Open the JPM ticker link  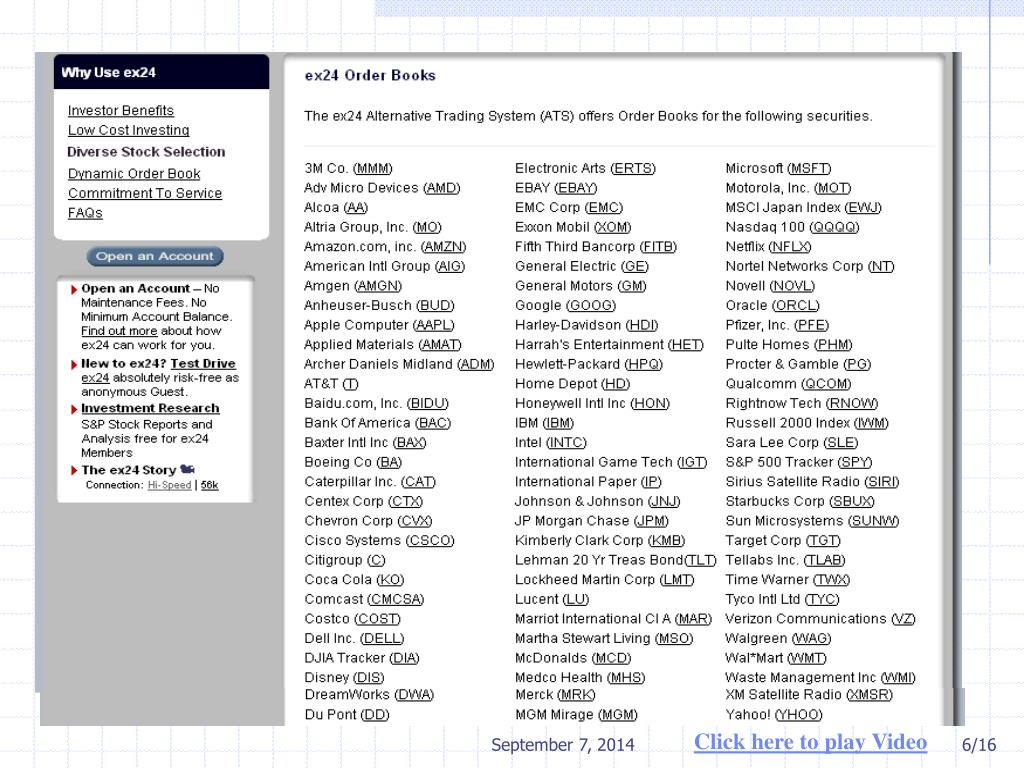click(651, 521)
